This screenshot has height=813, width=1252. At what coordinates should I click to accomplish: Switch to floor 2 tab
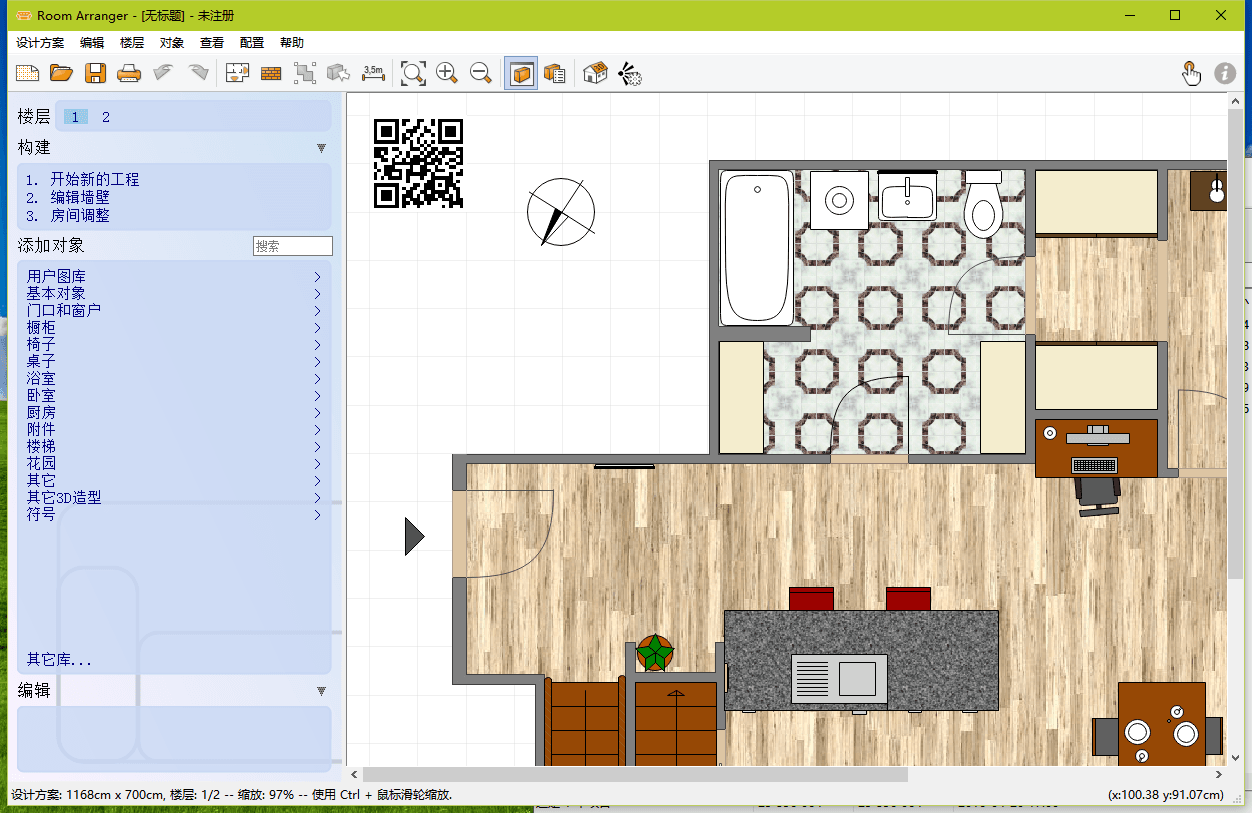tap(106, 117)
